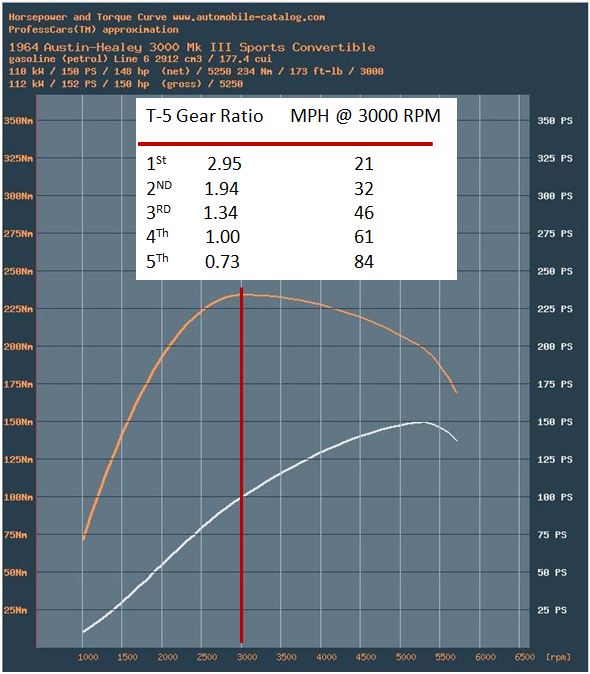Click the "100 PS" power axis label
This screenshot has width=590, height=674.
(555, 497)
